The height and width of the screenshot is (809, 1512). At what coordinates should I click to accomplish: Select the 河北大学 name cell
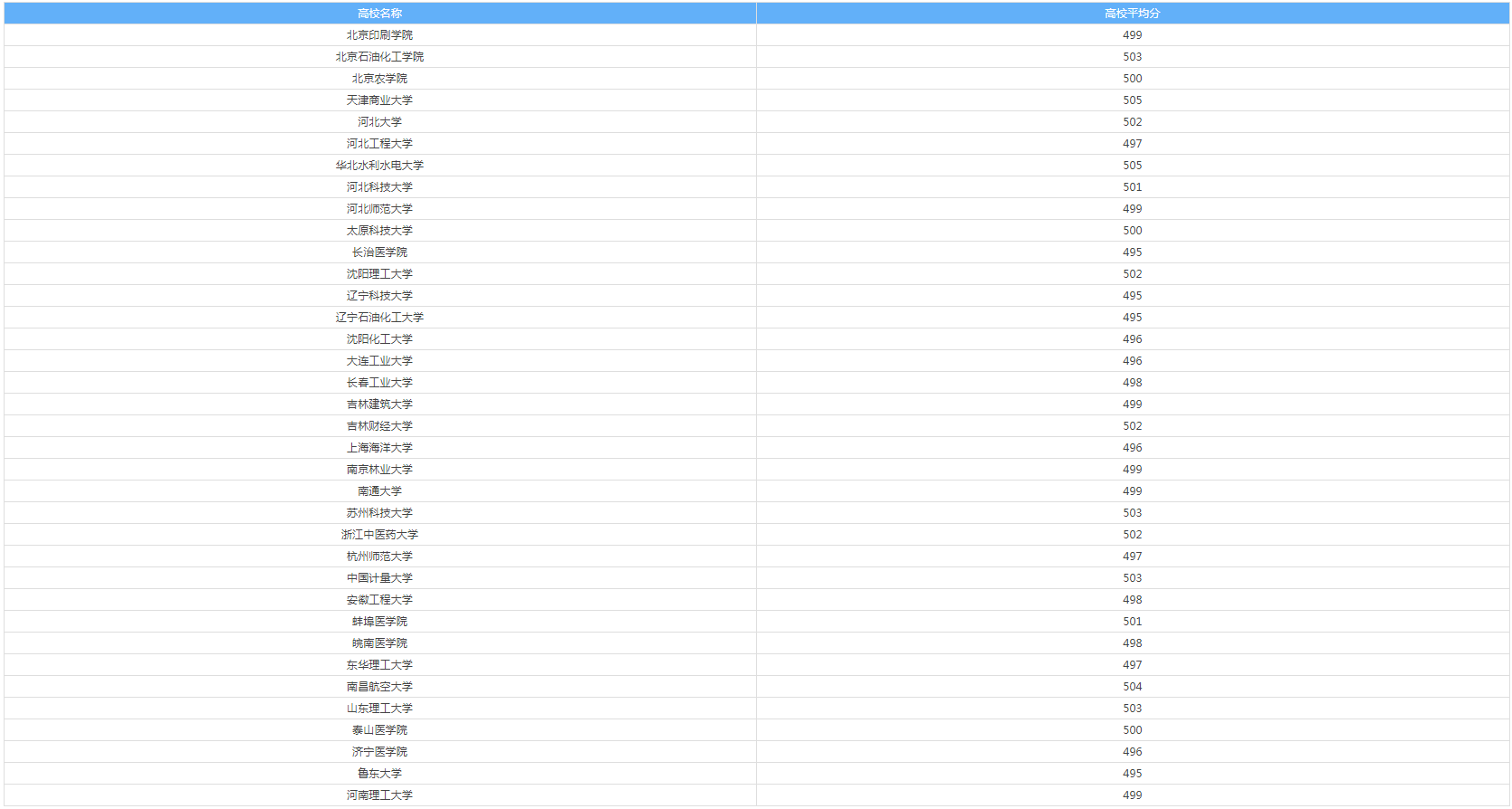379,122
